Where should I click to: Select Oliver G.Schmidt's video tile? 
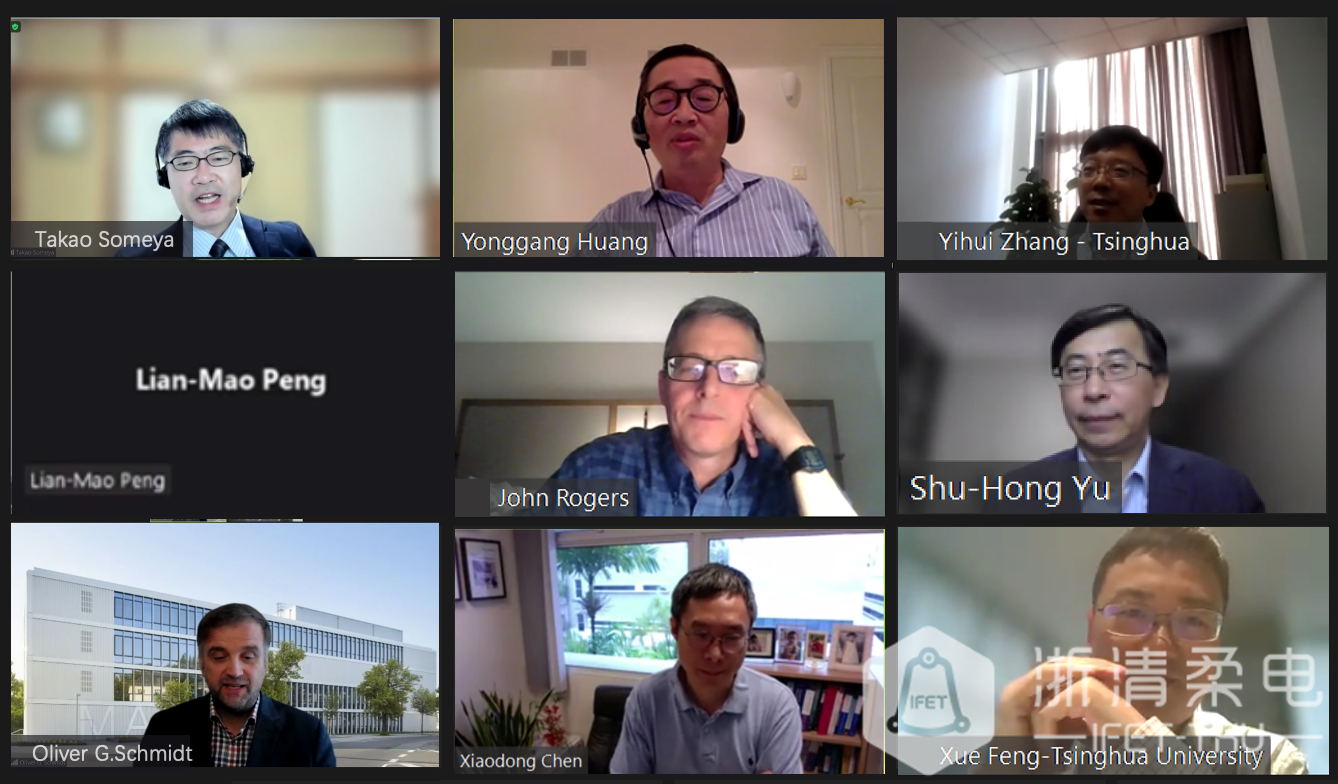click(x=225, y=645)
